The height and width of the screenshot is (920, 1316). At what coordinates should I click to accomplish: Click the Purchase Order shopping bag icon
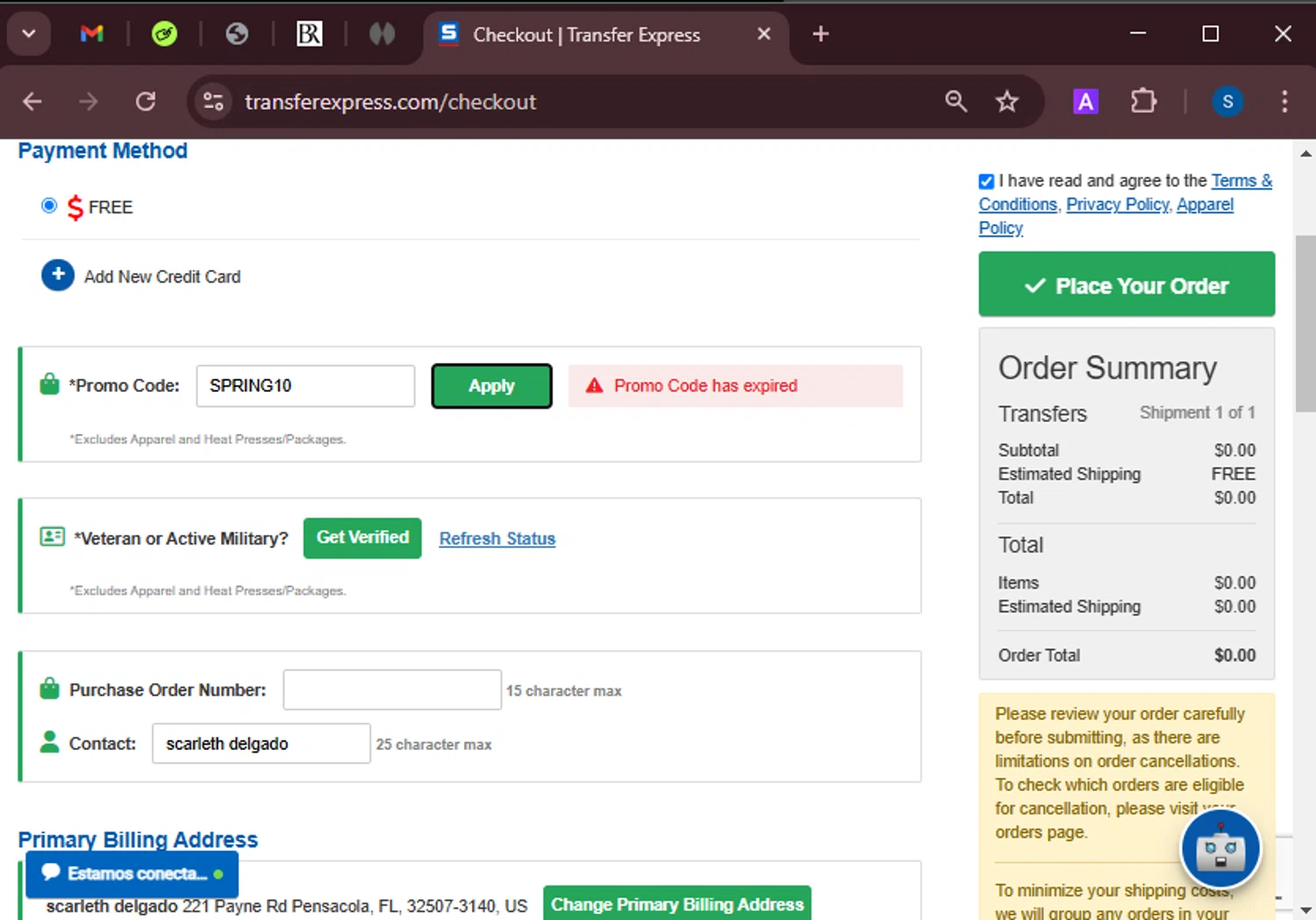click(50, 688)
